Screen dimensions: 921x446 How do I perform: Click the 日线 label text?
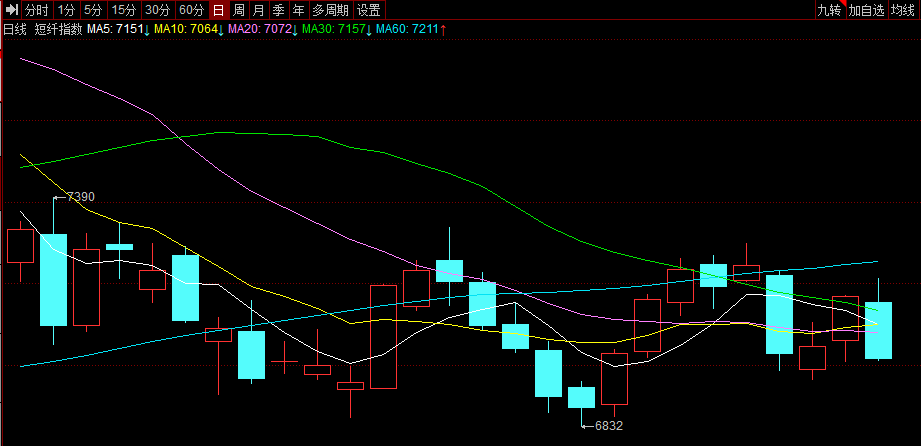click(x=15, y=29)
